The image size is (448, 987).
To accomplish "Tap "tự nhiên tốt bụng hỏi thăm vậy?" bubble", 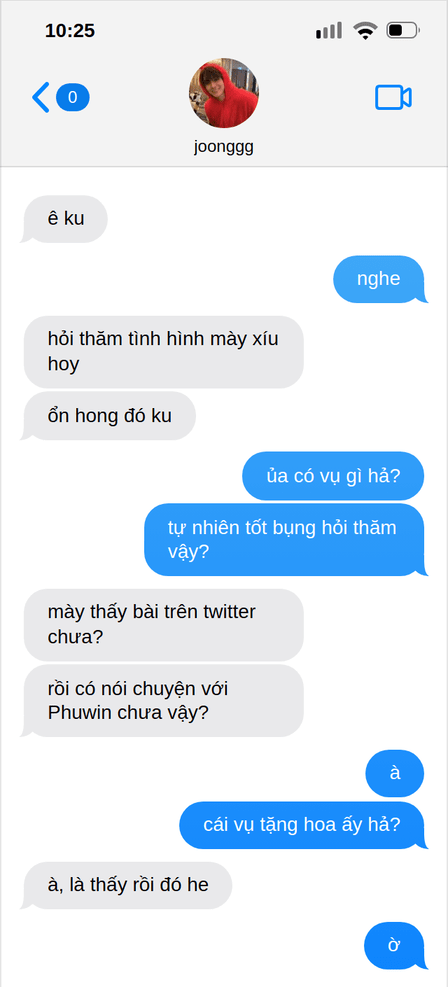I will click(285, 539).
